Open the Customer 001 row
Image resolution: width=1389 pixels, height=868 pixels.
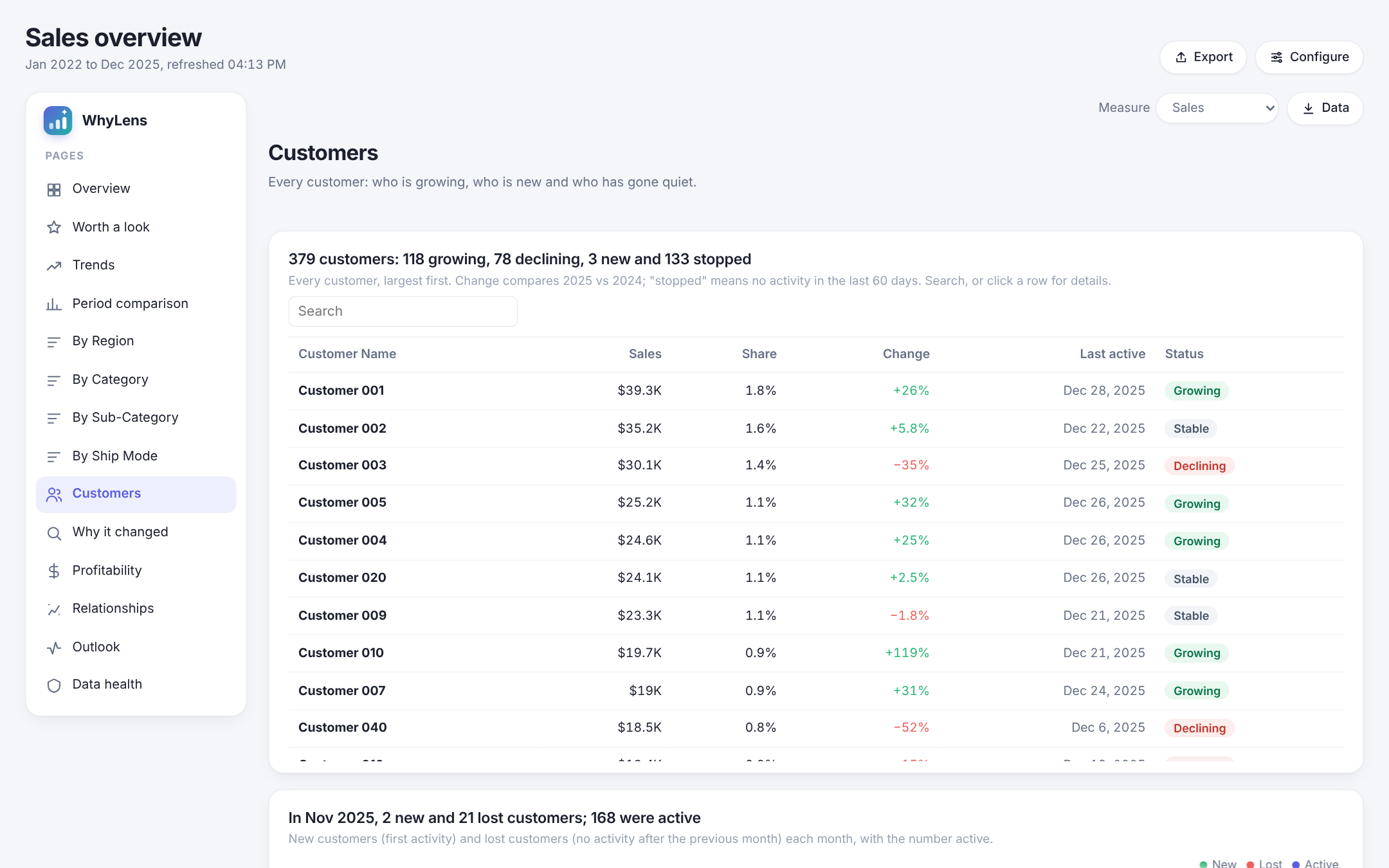pos(816,391)
